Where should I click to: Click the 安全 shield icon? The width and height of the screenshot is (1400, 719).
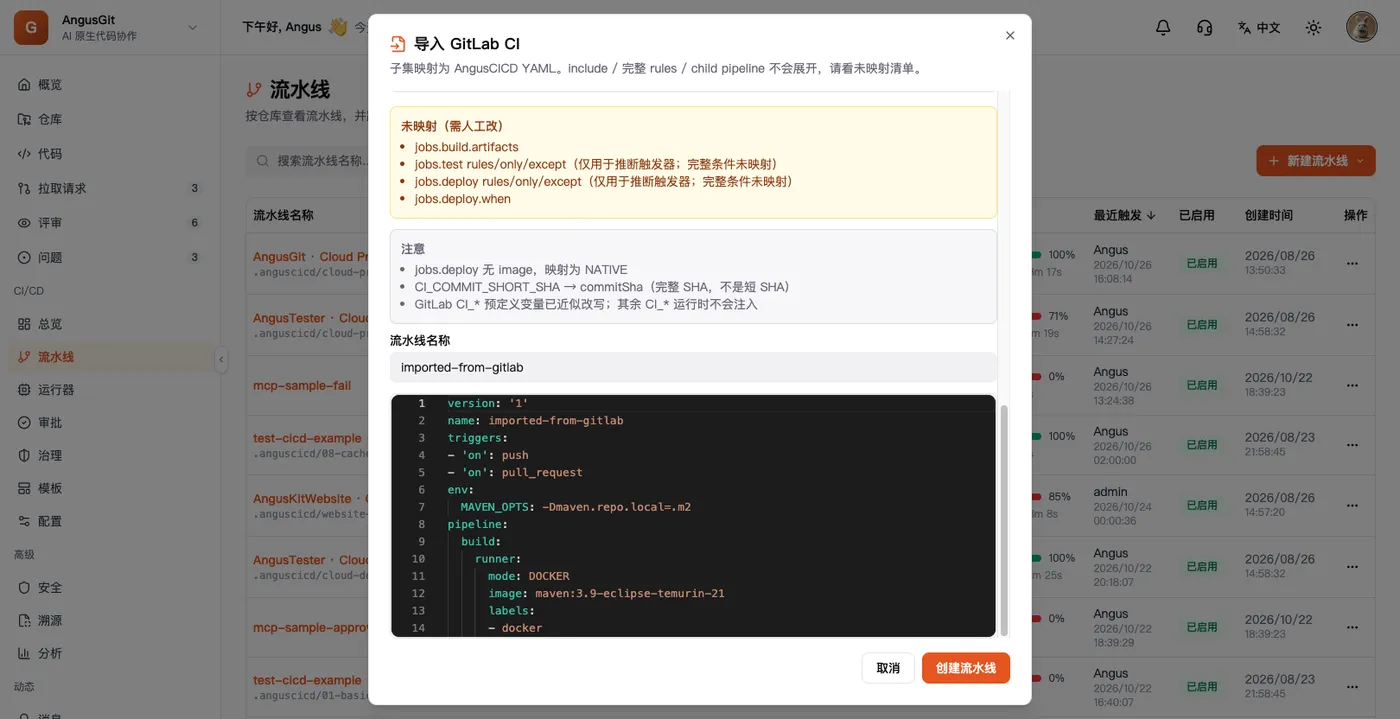point(25,588)
